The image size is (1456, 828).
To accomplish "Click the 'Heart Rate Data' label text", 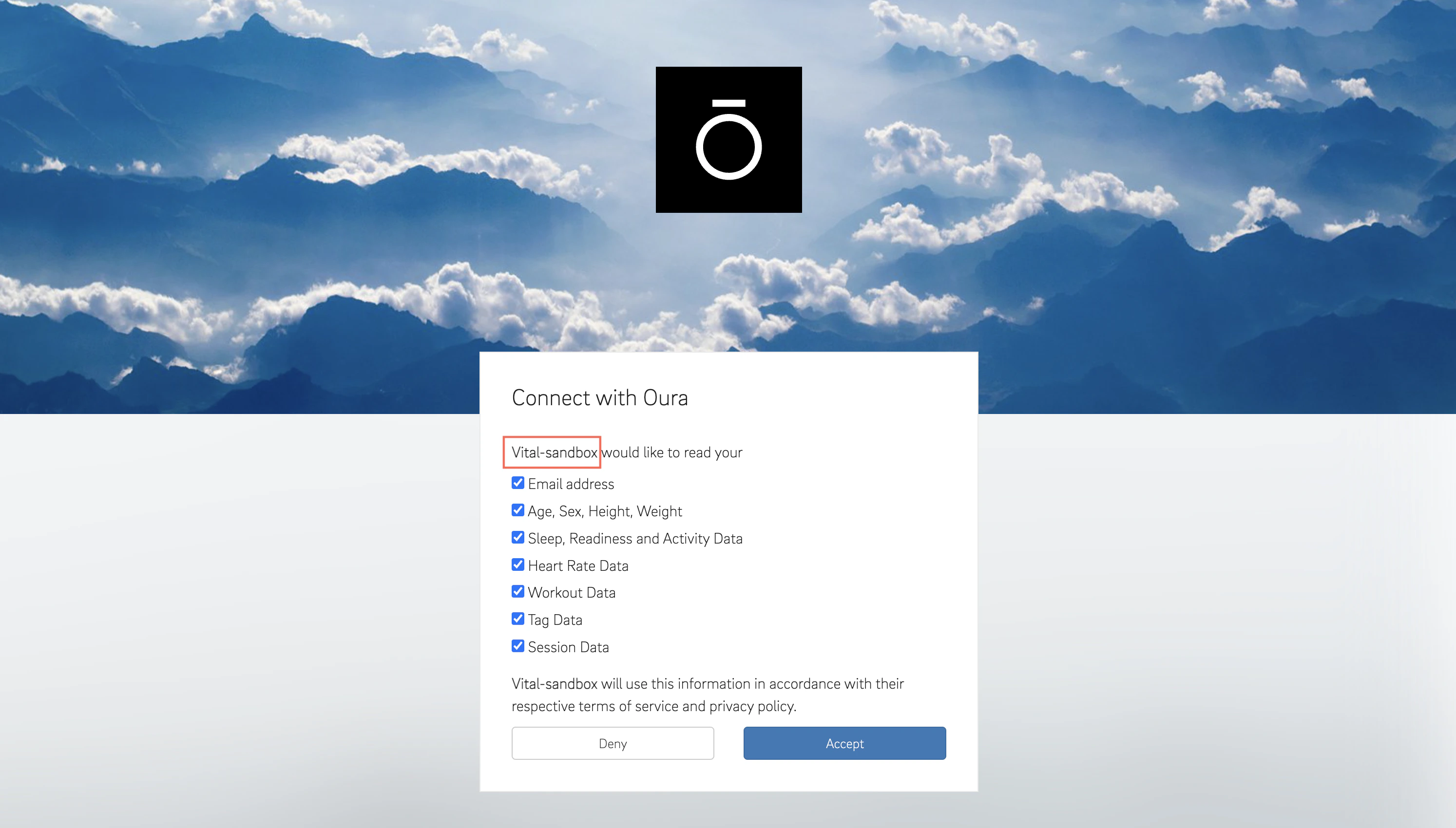I will (578, 566).
